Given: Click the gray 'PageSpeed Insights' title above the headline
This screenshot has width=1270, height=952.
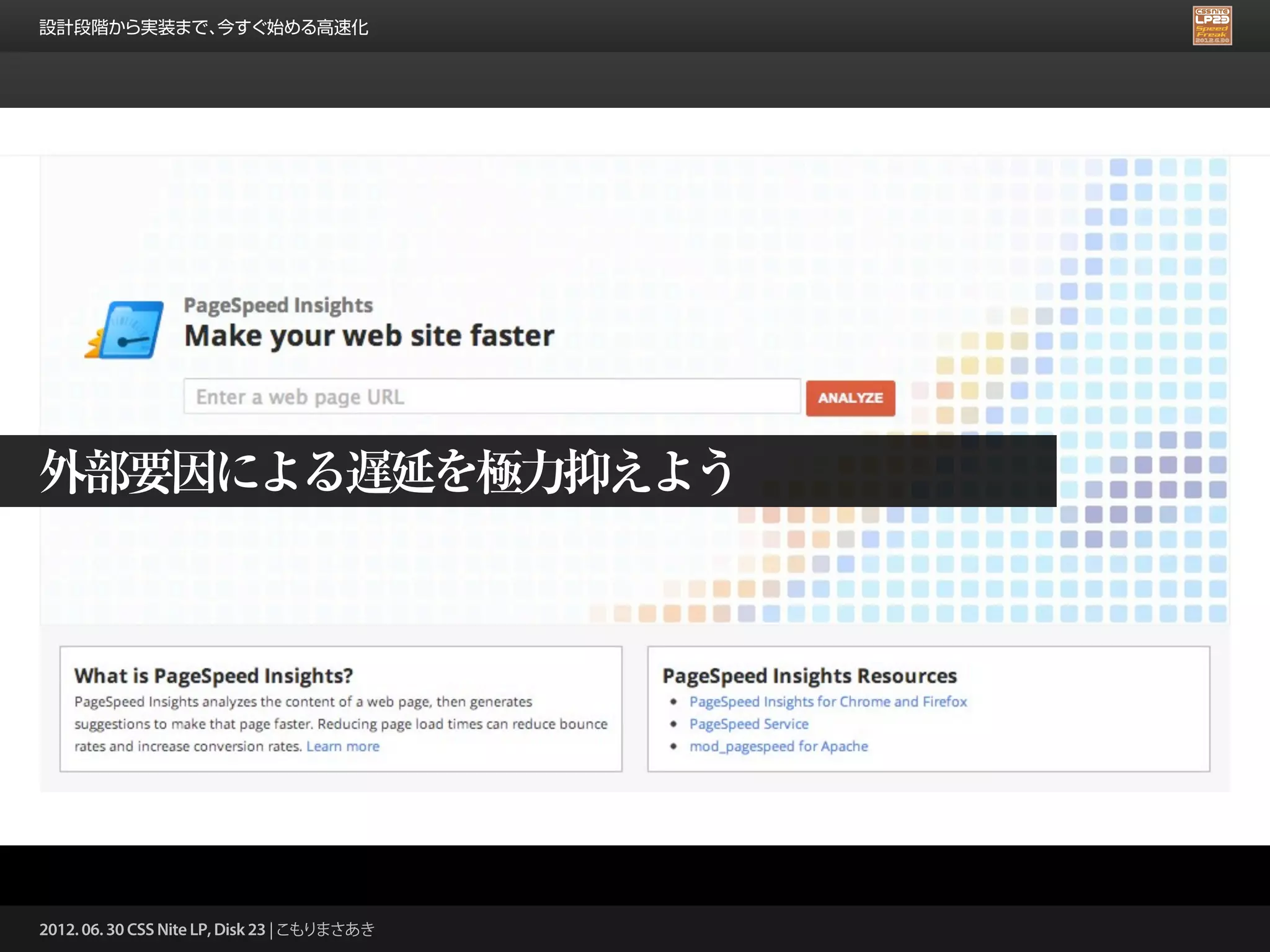Looking at the screenshot, I should [278, 306].
